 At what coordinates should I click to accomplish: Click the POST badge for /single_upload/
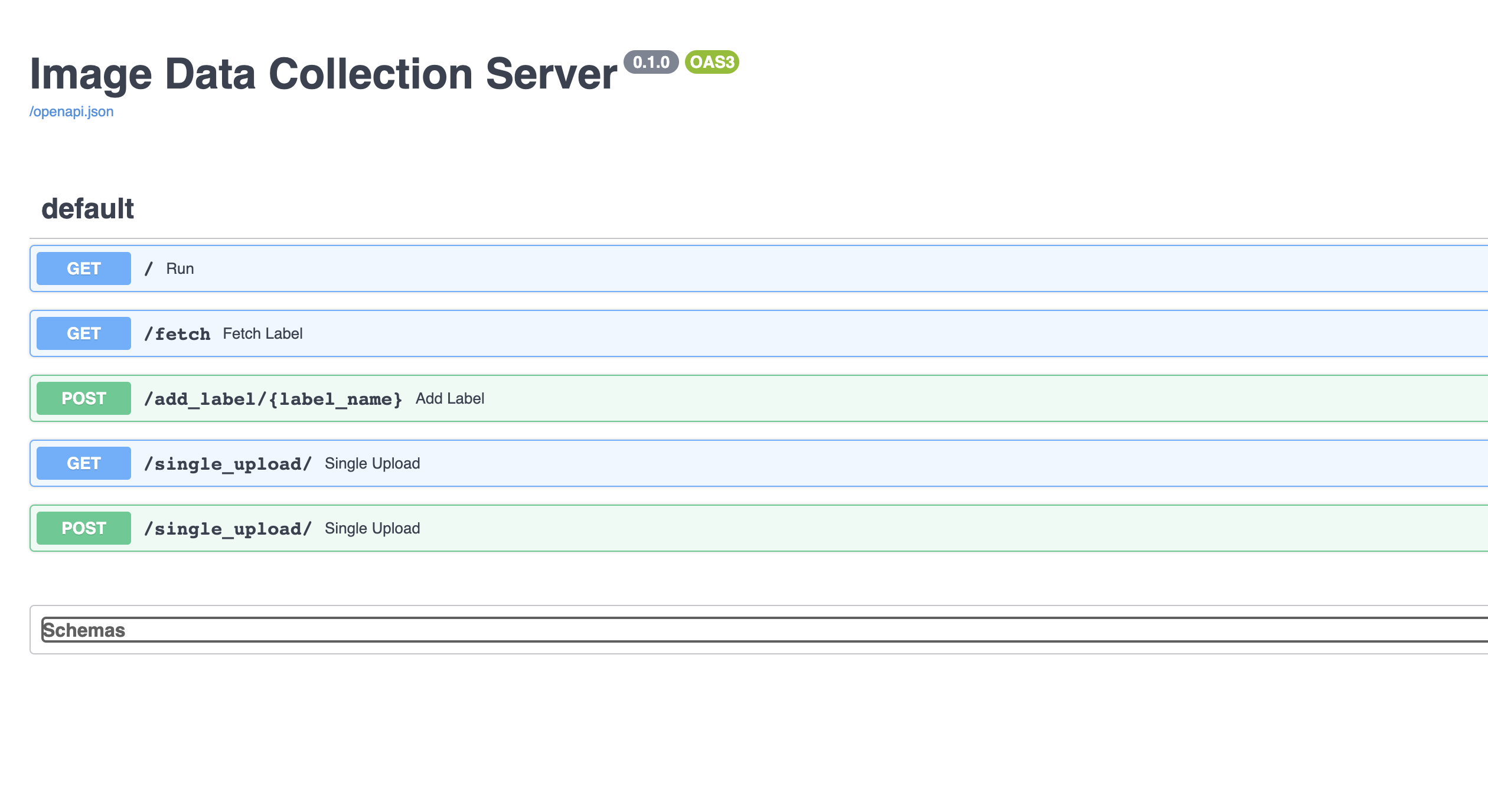(x=83, y=528)
